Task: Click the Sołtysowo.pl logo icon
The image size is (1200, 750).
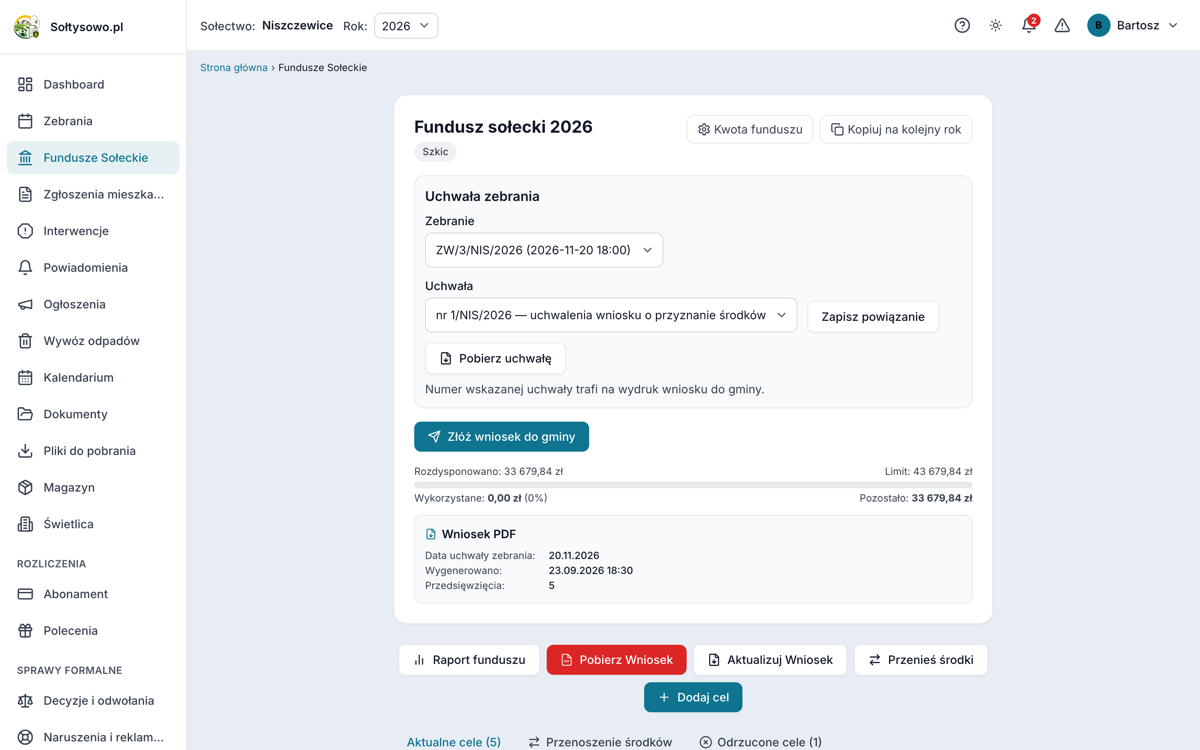Action: (x=26, y=26)
